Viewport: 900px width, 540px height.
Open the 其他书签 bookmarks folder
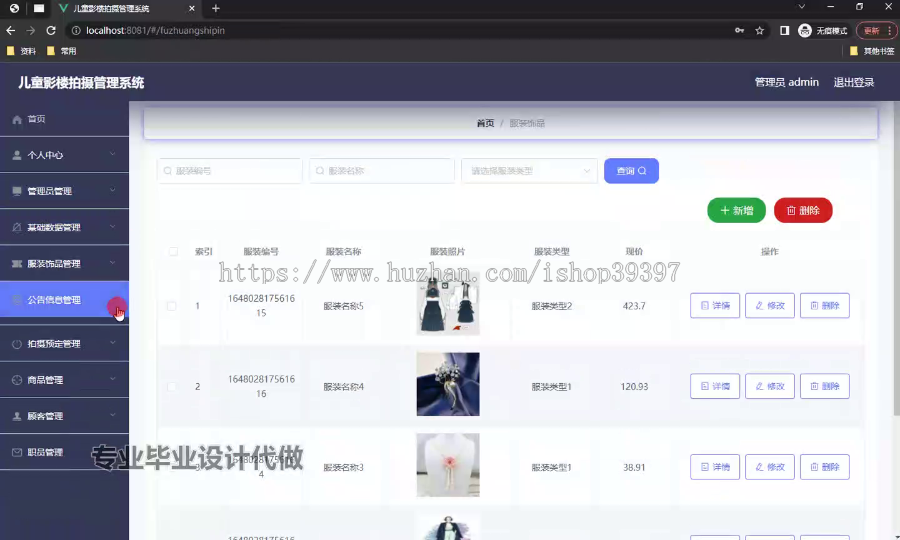click(872, 51)
